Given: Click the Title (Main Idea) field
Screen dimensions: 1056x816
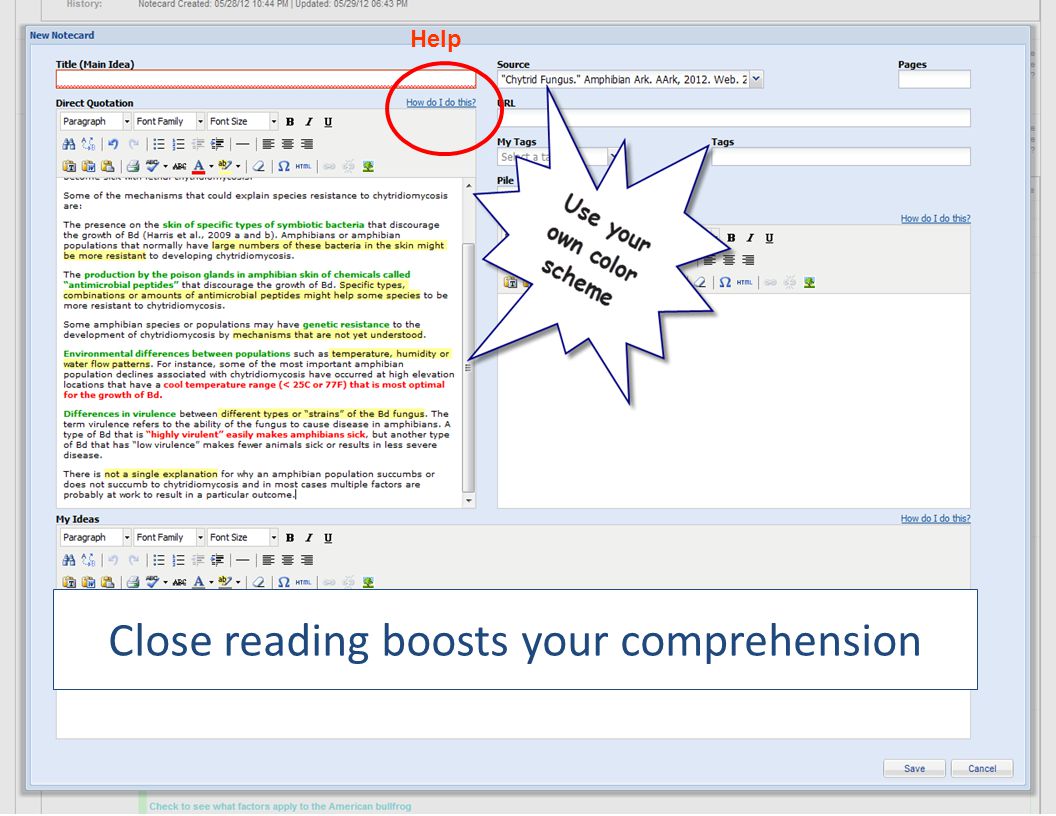Looking at the screenshot, I should point(266,79).
